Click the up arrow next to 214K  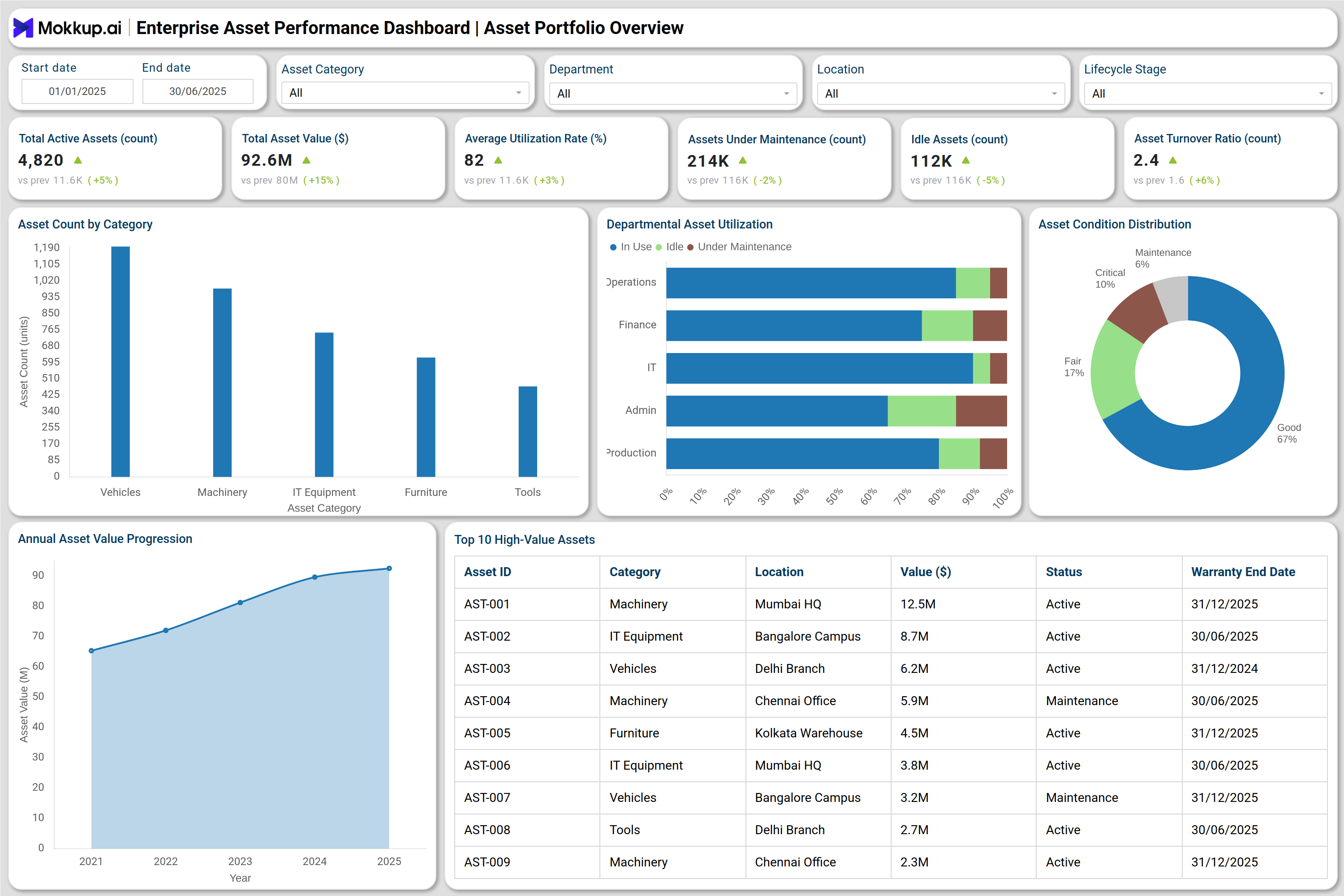(x=743, y=160)
